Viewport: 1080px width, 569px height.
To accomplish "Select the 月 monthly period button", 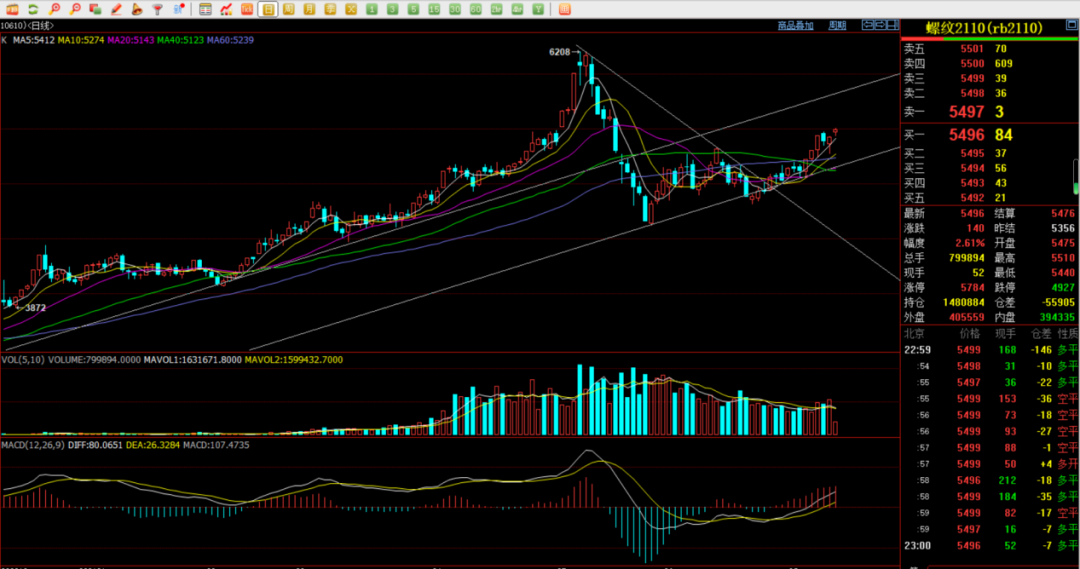I will pos(309,9).
